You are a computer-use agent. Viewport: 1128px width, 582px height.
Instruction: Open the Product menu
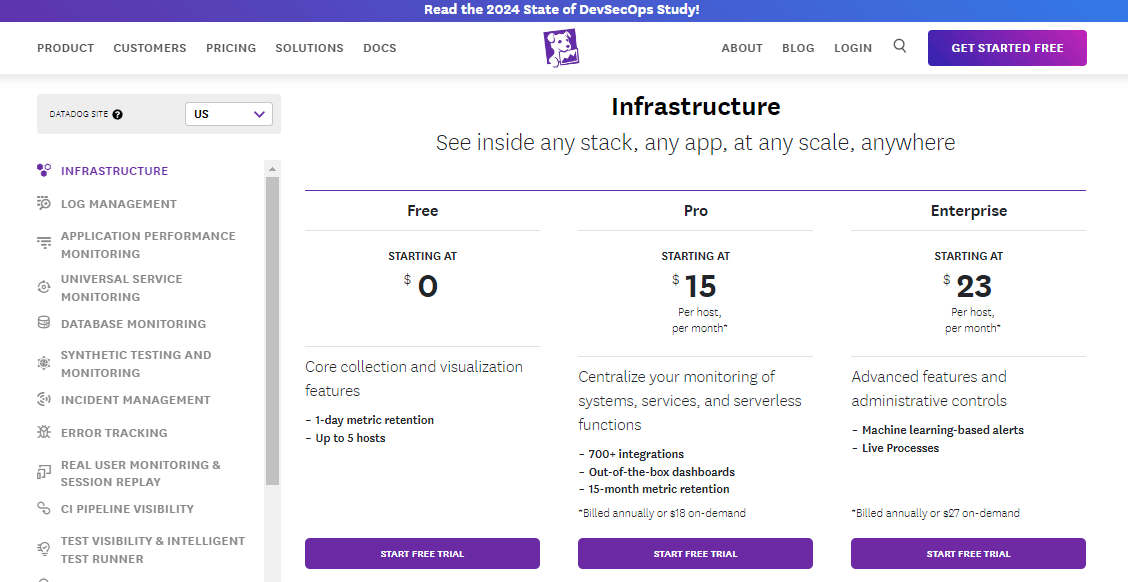click(65, 48)
